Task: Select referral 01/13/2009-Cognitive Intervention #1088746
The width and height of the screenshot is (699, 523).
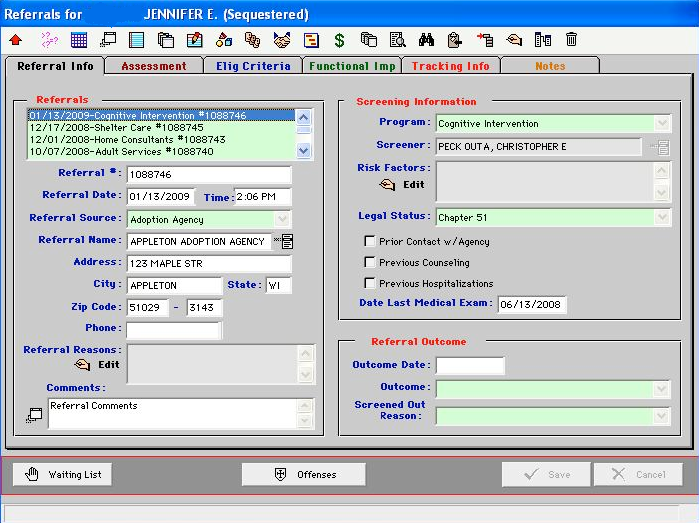Action: pos(161,115)
